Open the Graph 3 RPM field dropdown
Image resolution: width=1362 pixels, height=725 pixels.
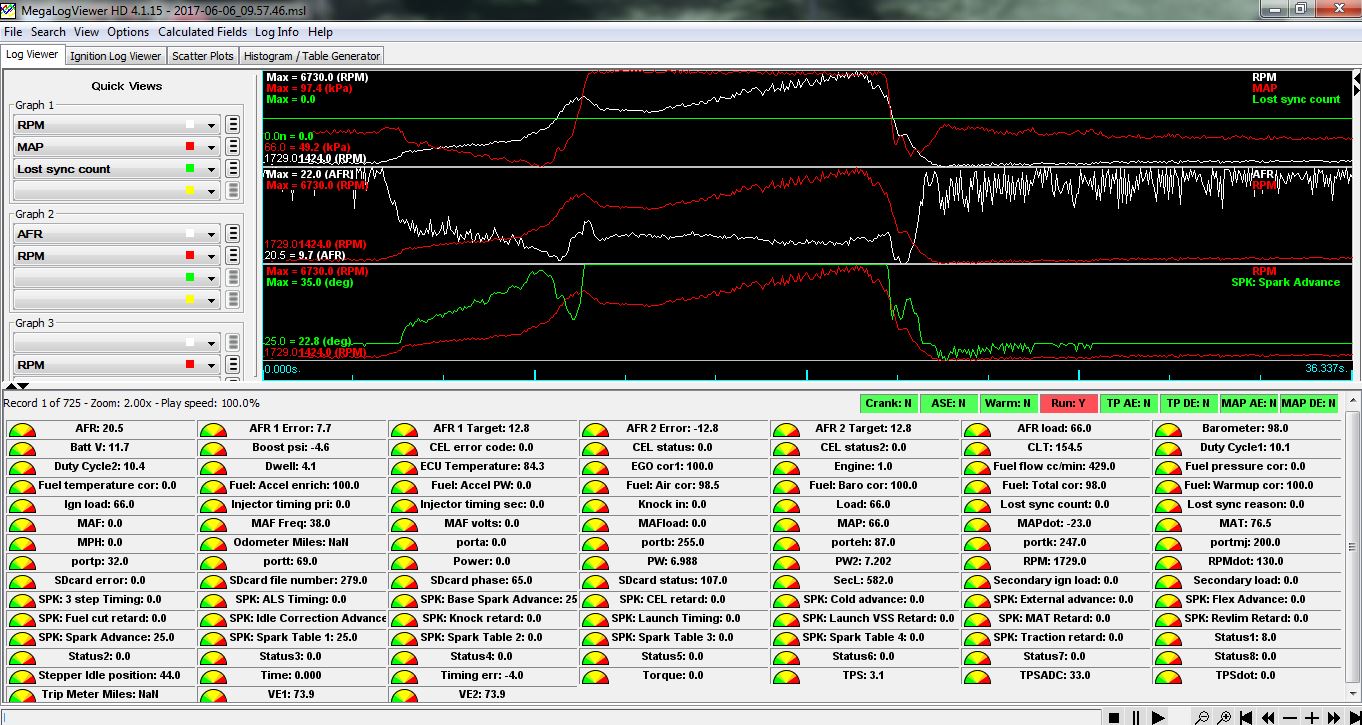tap(211, 366)
